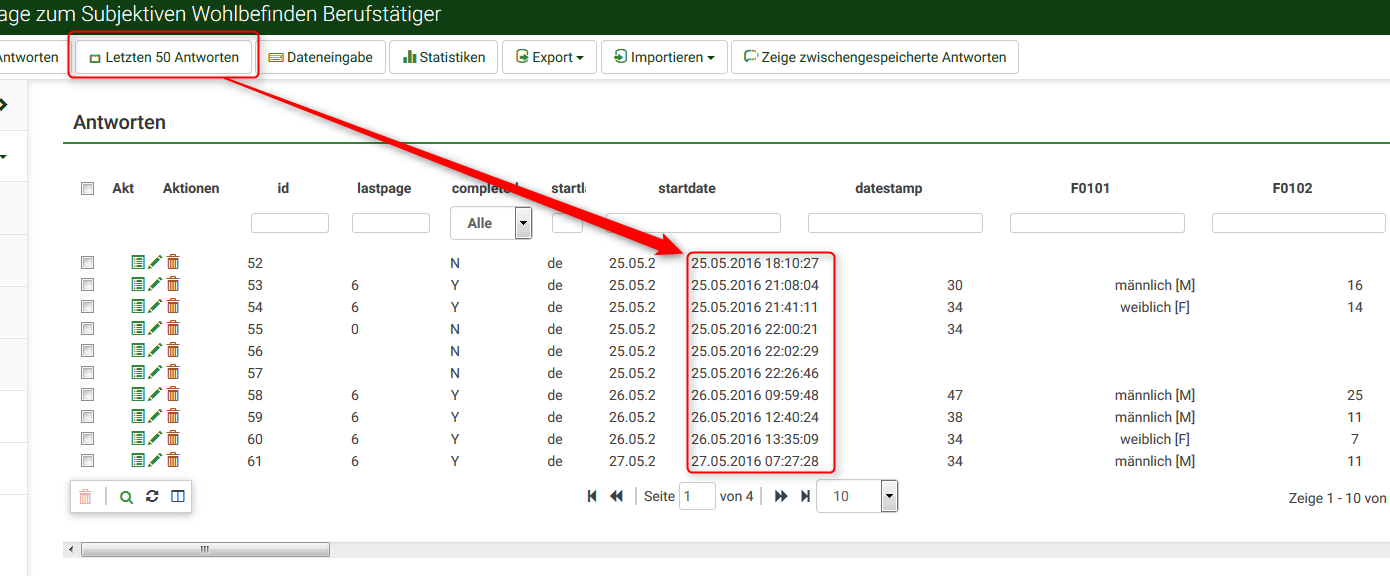Screen dimensions: 1390x576
Task: Open the Dateneingabe toolbar item
Action: pyautogui.click(x=320, y=57)
